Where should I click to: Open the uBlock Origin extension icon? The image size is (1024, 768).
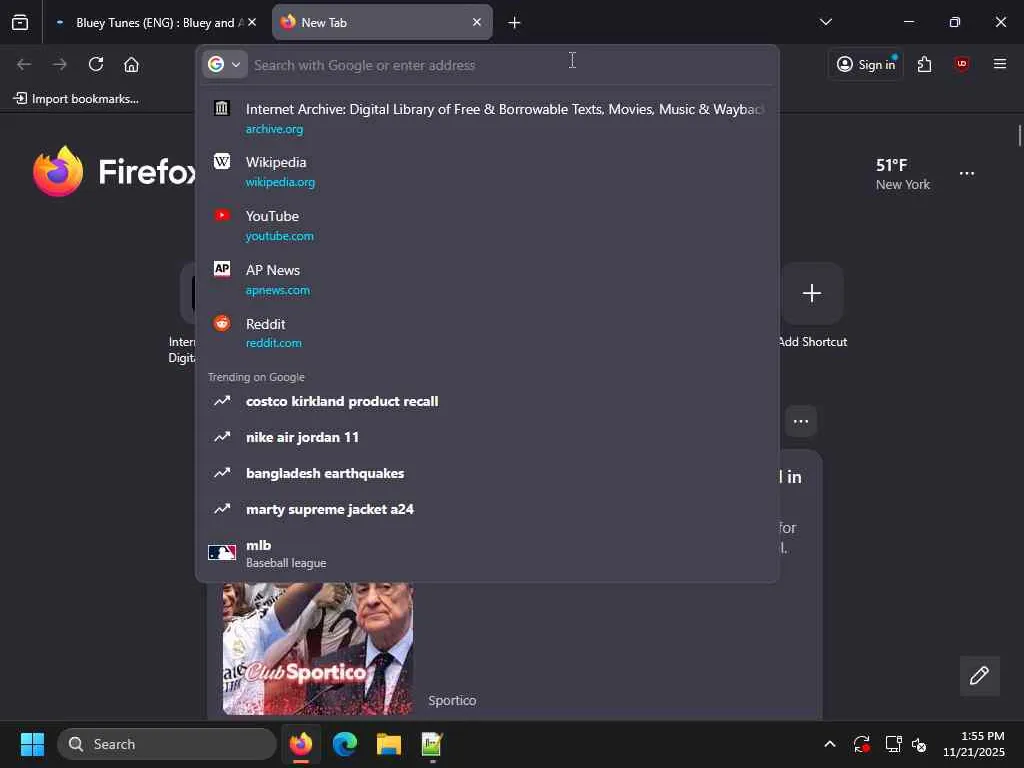coord(961,64)
